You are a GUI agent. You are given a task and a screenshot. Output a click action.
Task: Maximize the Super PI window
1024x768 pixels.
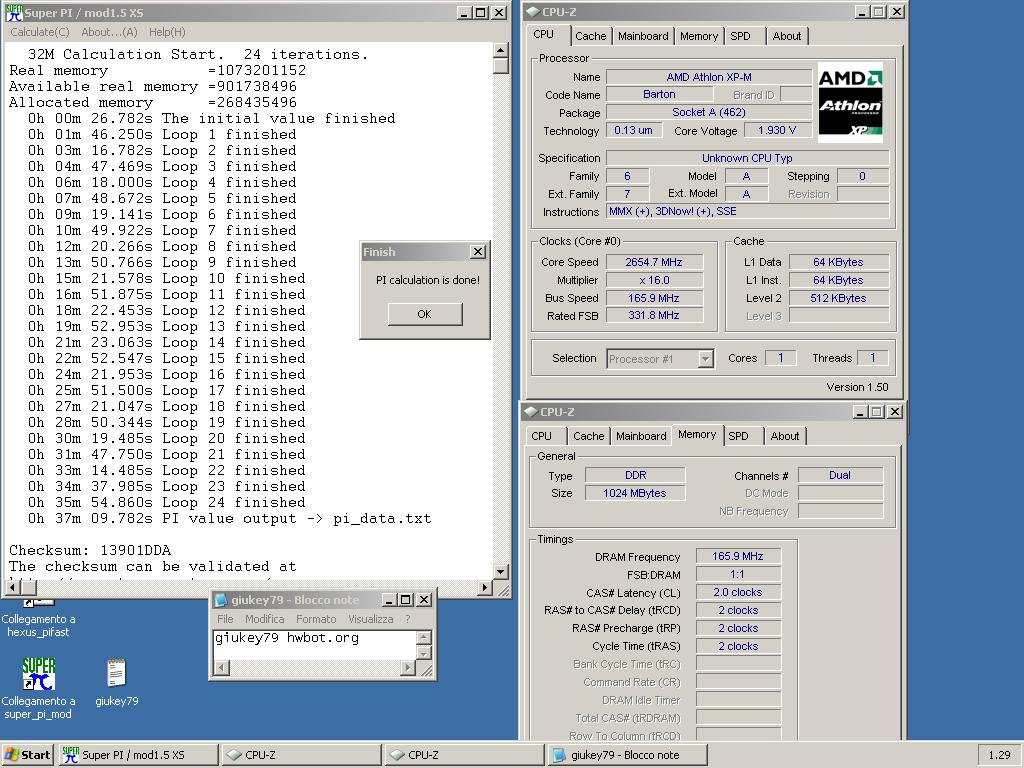coord(481,12)
